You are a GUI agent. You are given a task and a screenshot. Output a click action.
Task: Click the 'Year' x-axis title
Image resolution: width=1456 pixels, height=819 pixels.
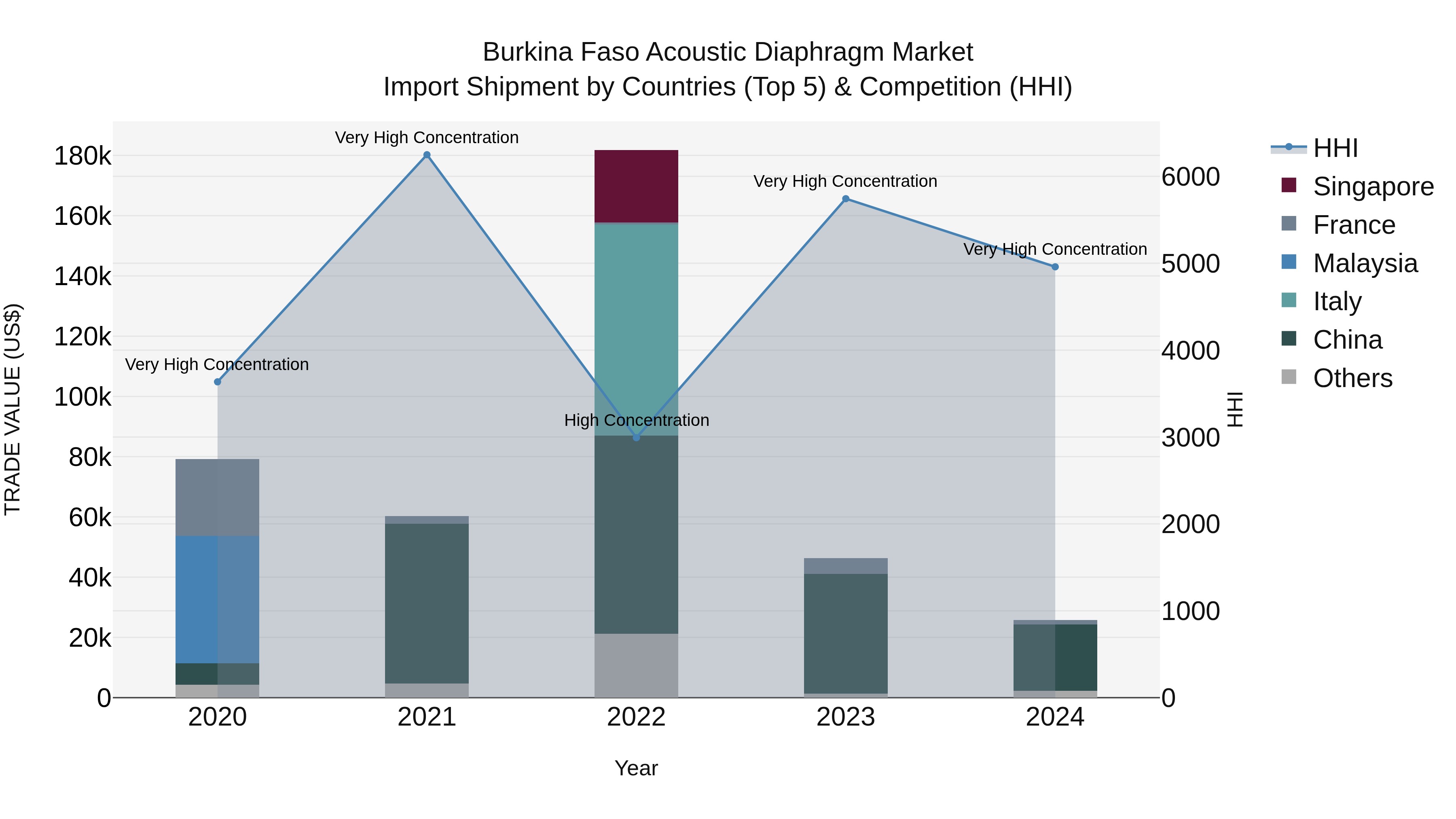point(637,769)
